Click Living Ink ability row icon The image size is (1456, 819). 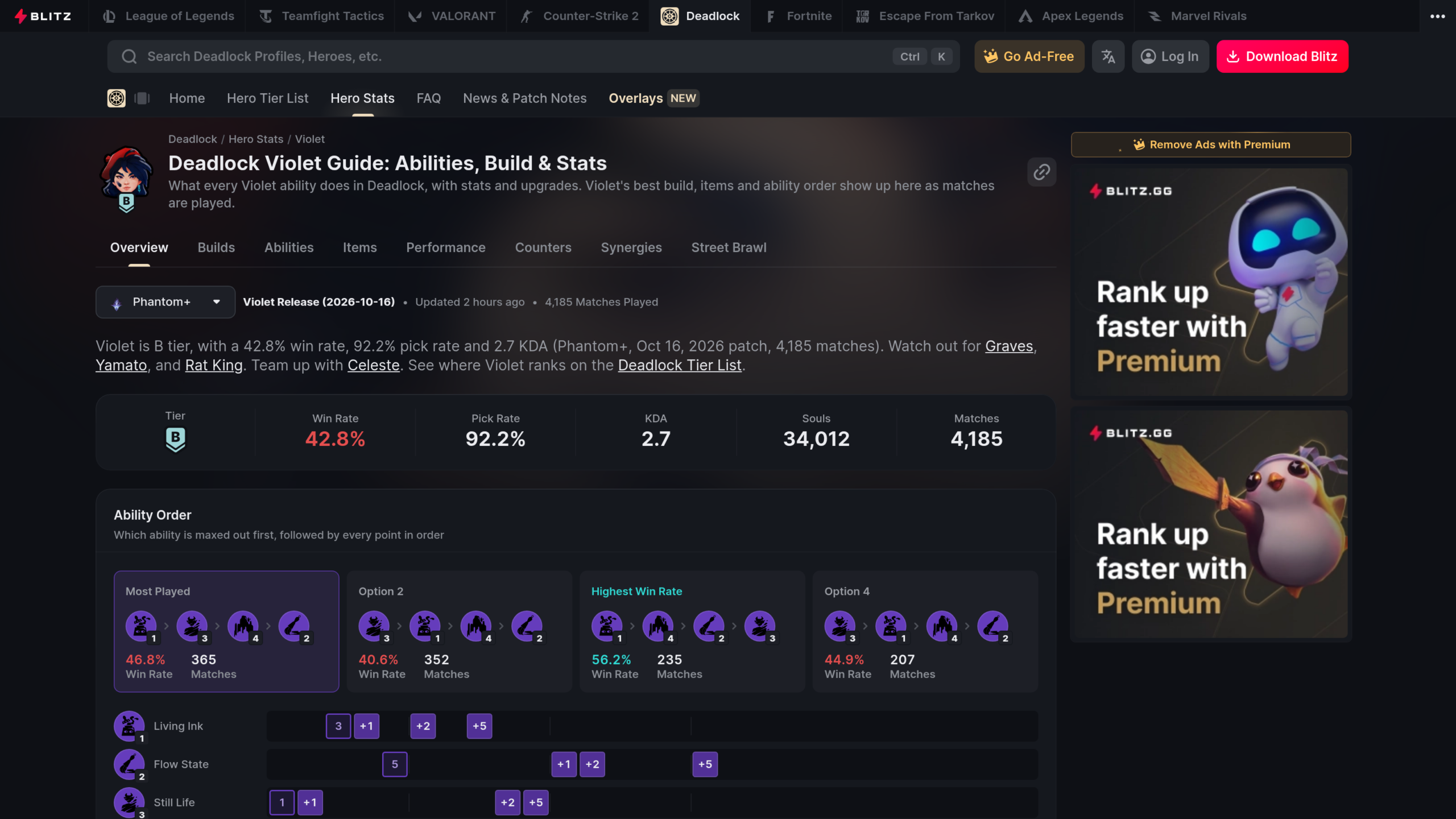pos(129,726)
